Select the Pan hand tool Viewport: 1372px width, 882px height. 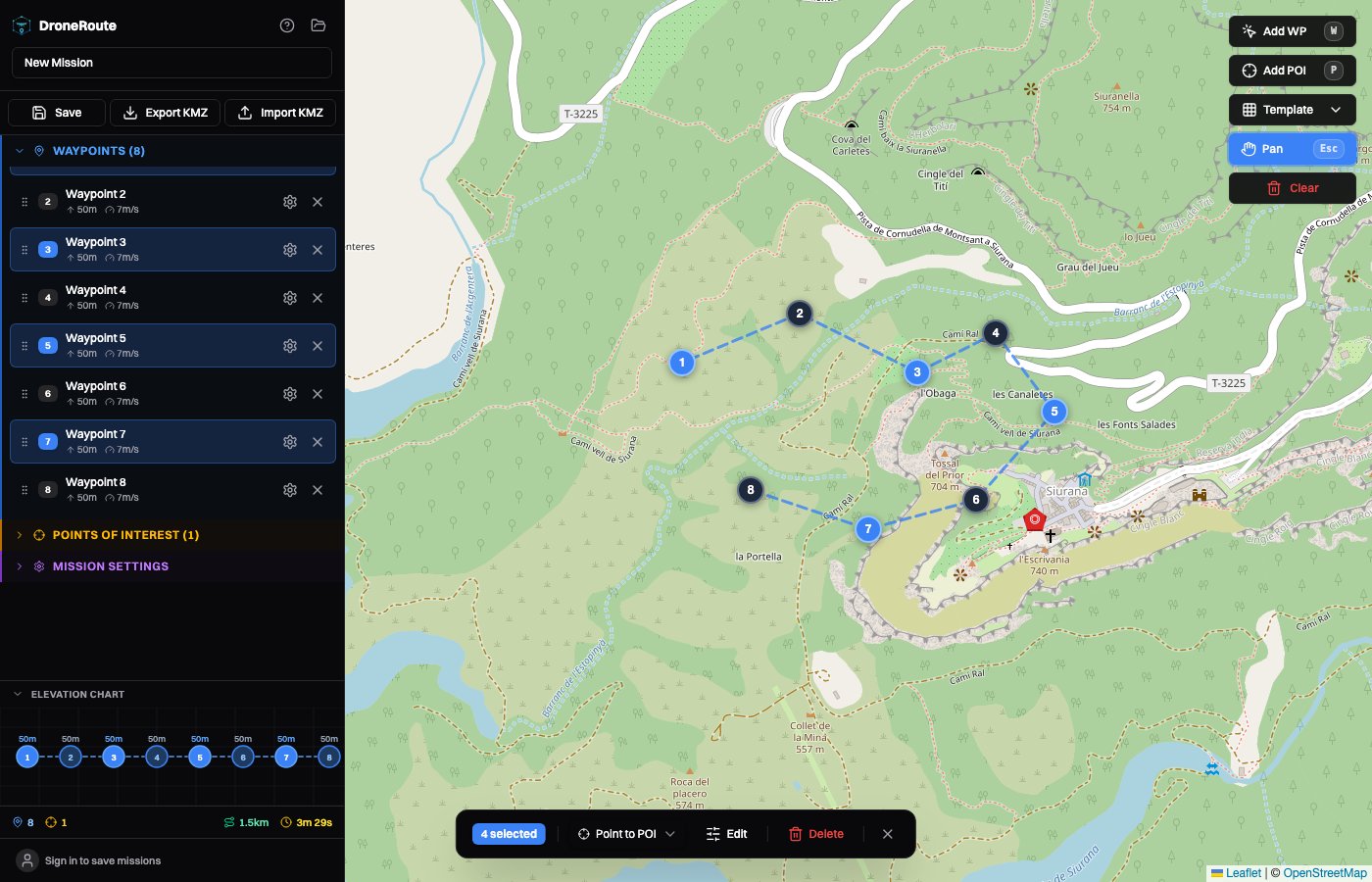(1292, 148)
